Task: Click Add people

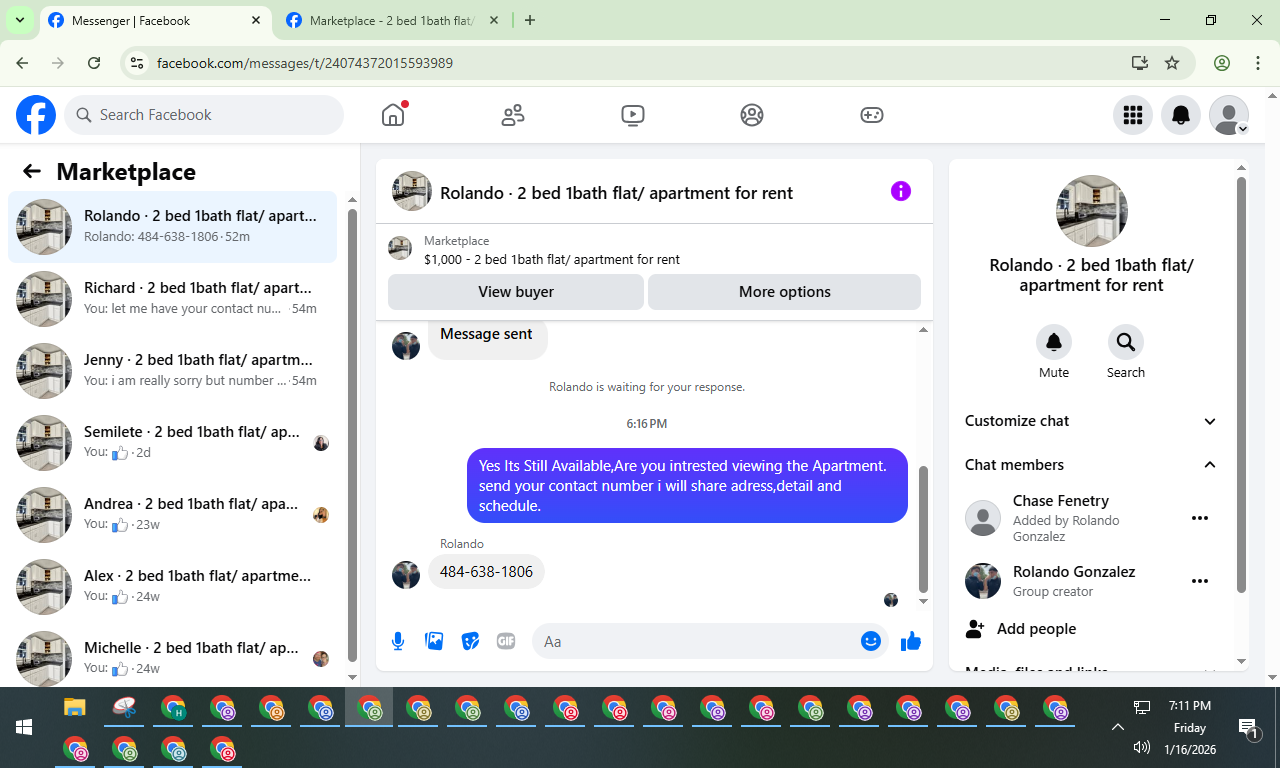Action: [1091, 629]
